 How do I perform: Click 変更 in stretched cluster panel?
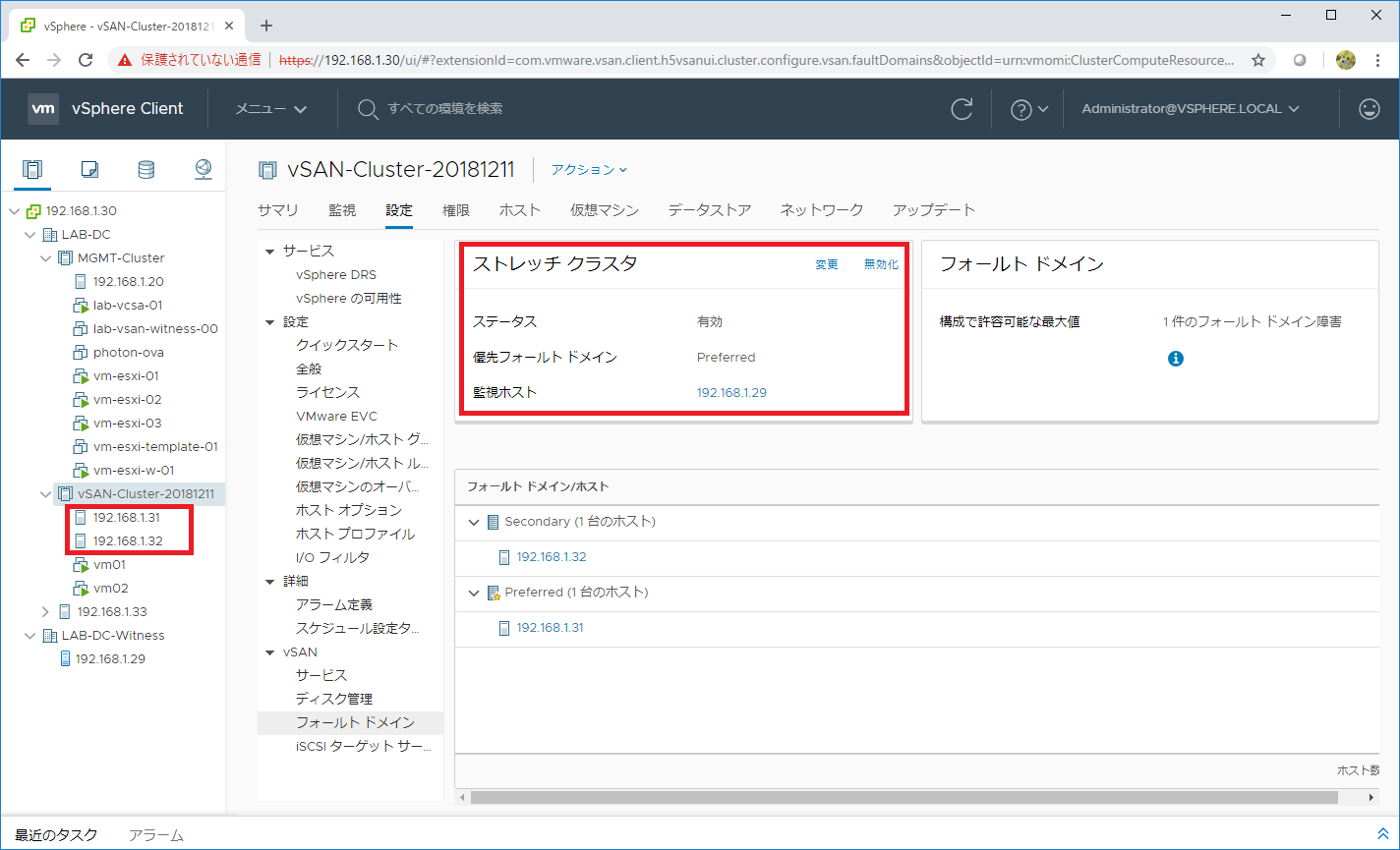tap(827, 264)
